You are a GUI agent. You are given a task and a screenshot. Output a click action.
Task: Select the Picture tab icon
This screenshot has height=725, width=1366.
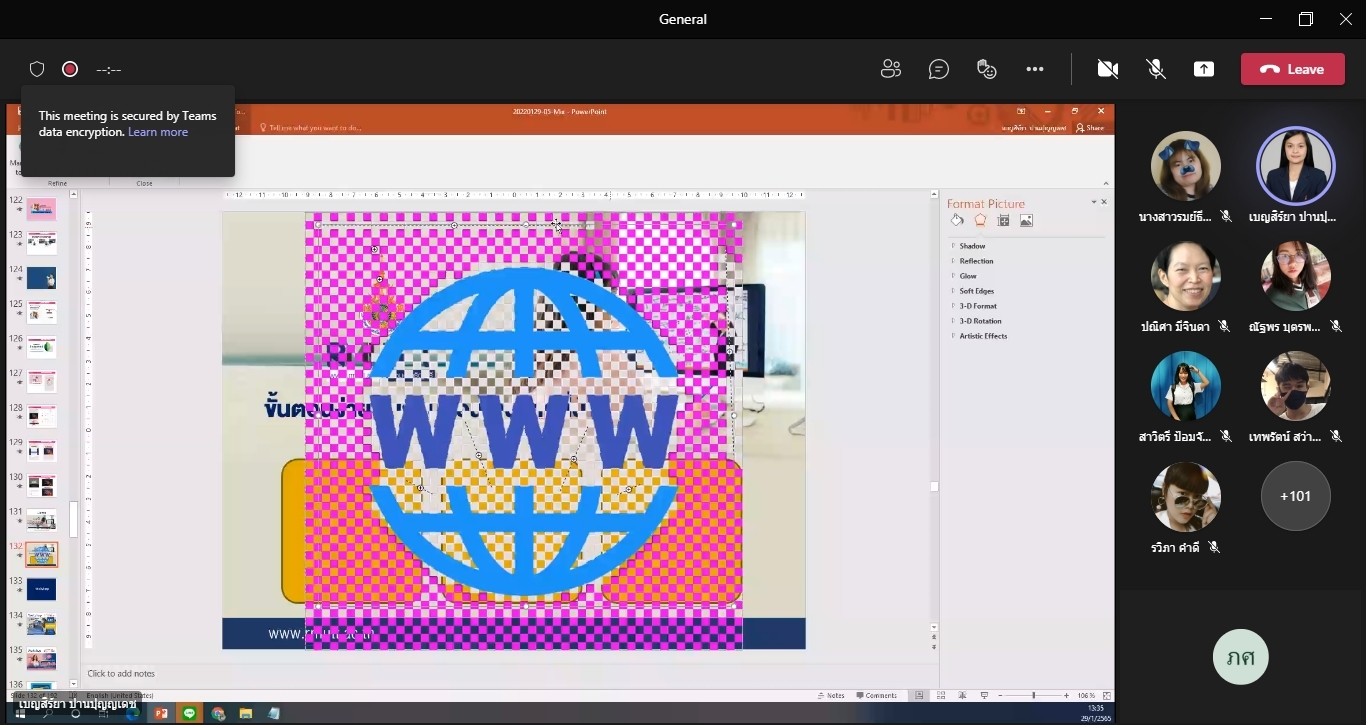1026,220
